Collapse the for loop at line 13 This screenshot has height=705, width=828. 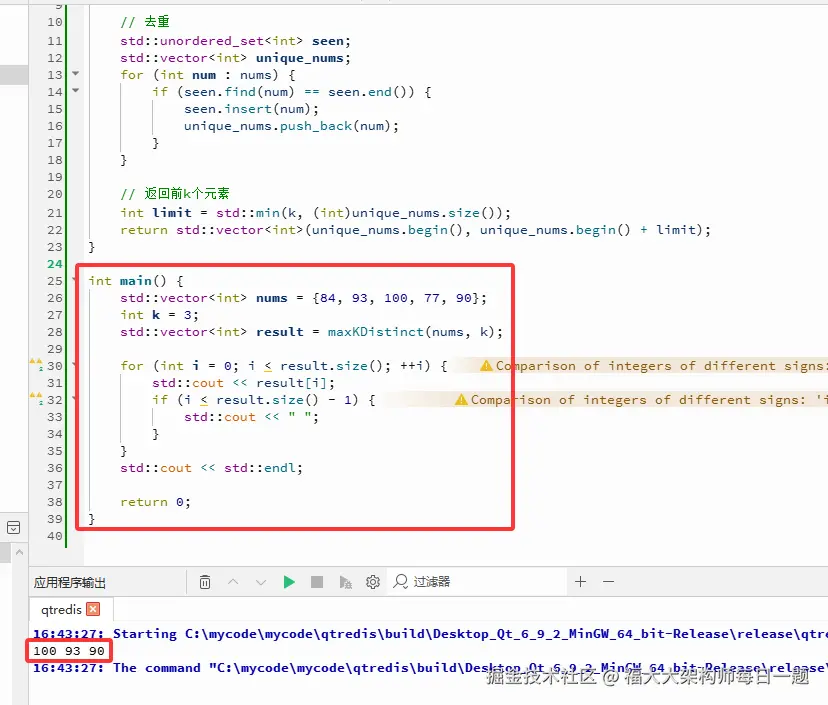(x=76, y=74)
